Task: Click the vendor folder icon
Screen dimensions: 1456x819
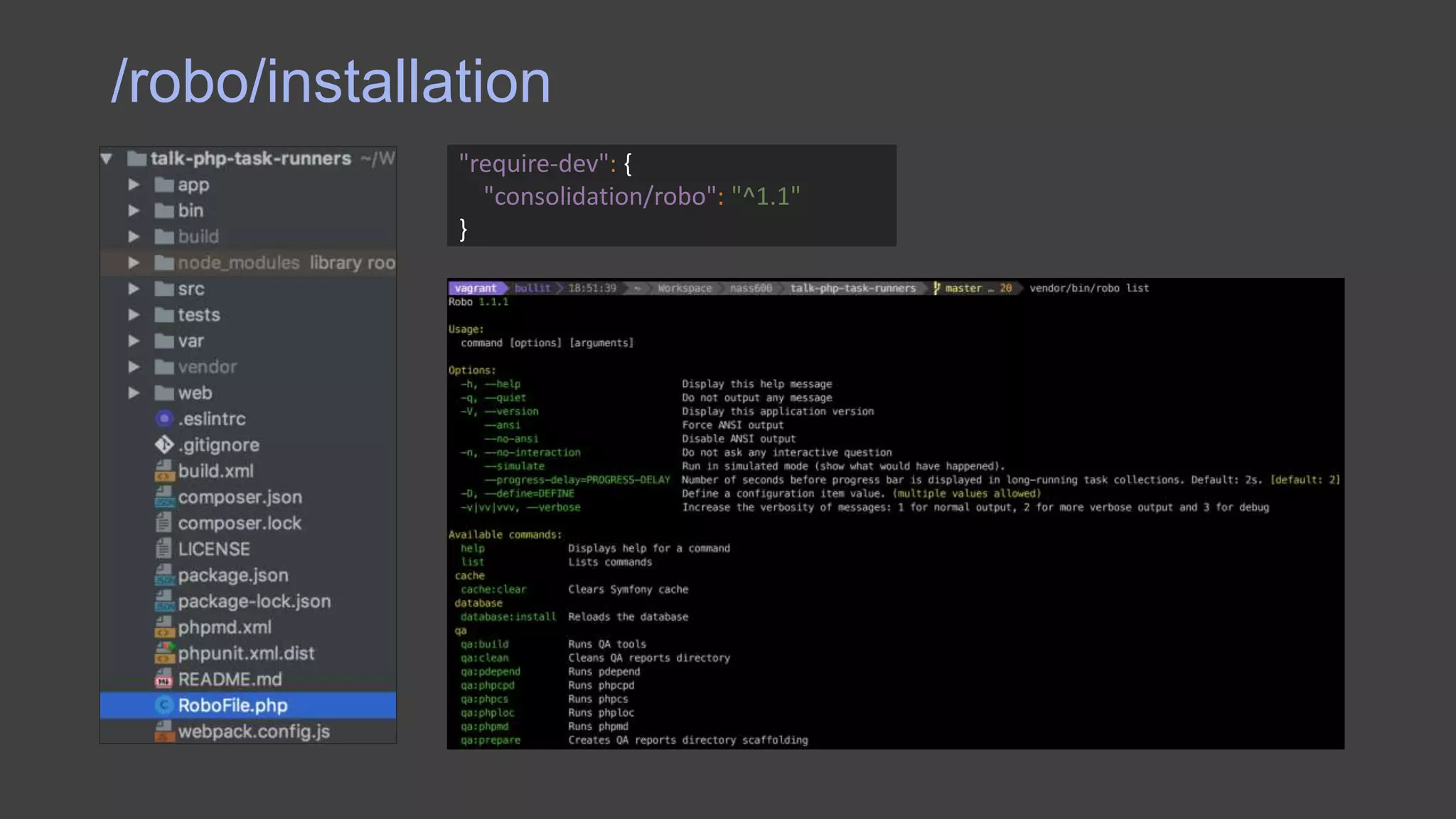Action: [x=164, y=367]
